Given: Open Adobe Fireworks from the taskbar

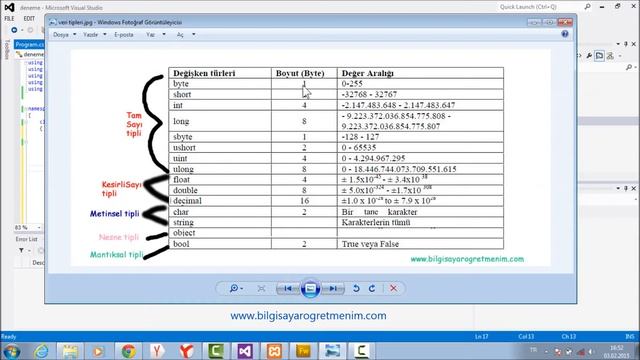Looking at the screenshot, I should pos(303,351).
